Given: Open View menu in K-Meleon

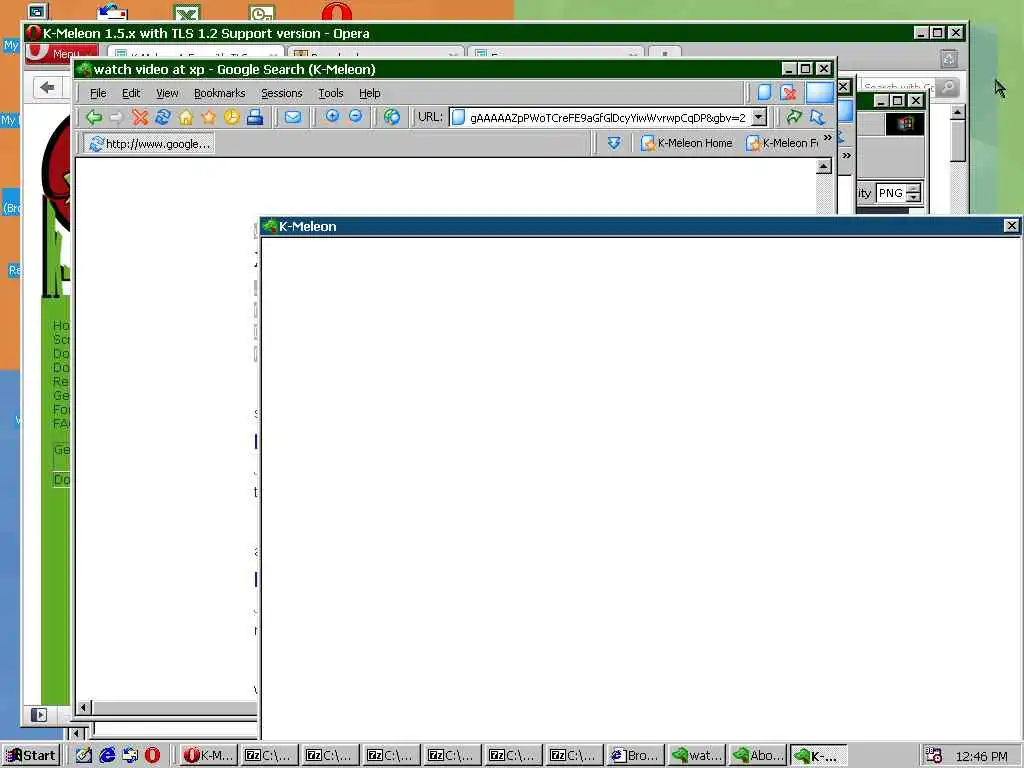Looking at the screenshot, I should click(167, 93).
